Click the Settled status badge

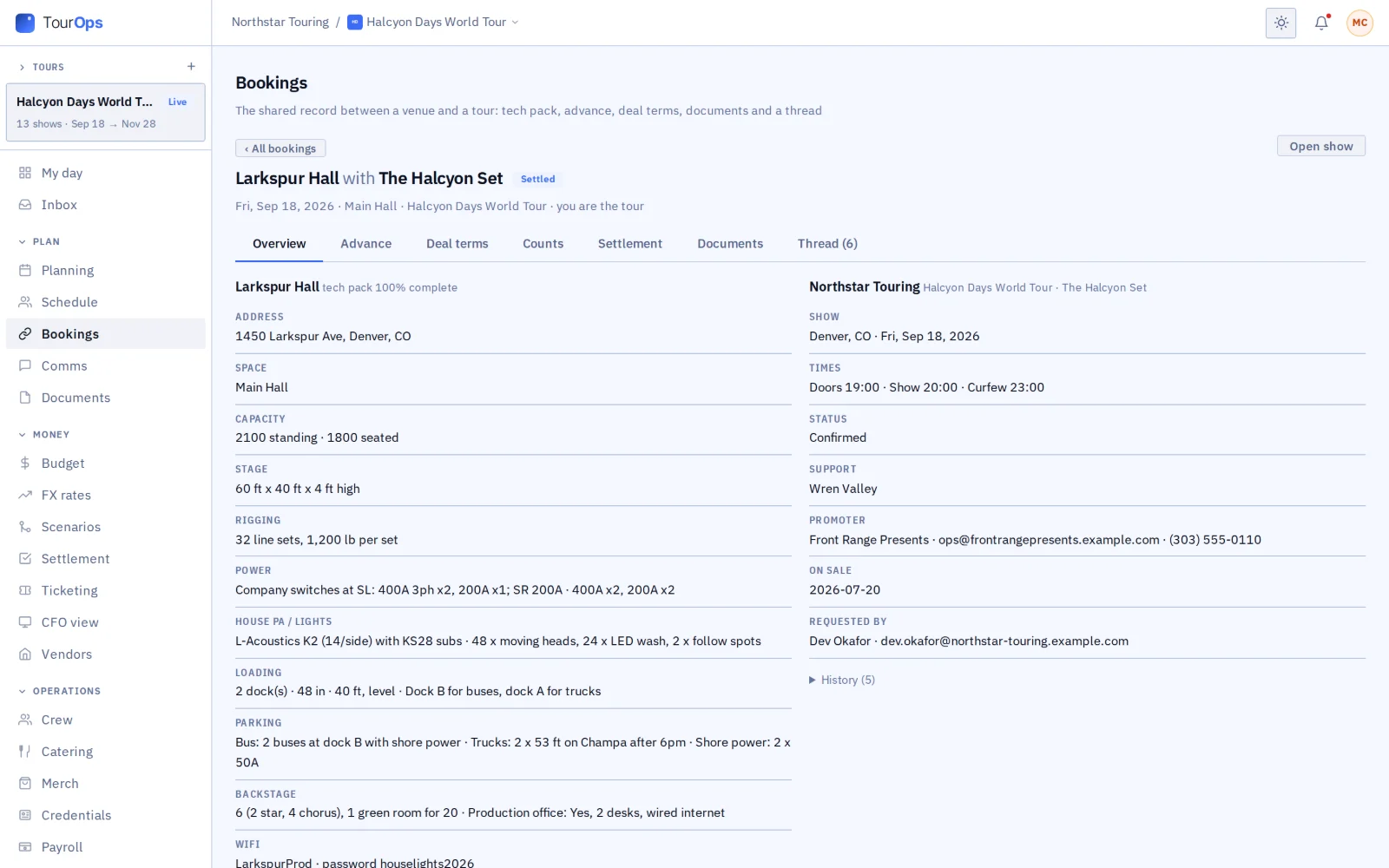pyautogui.click(x=537, y=179)
